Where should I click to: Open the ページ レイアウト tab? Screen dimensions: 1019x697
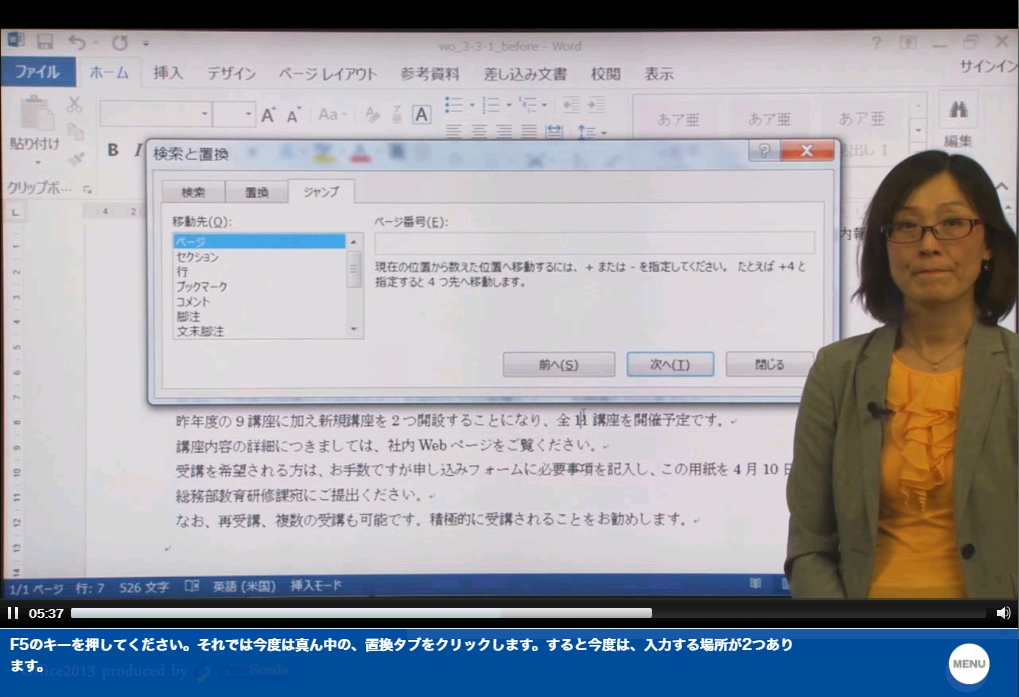tap(328, 74)
